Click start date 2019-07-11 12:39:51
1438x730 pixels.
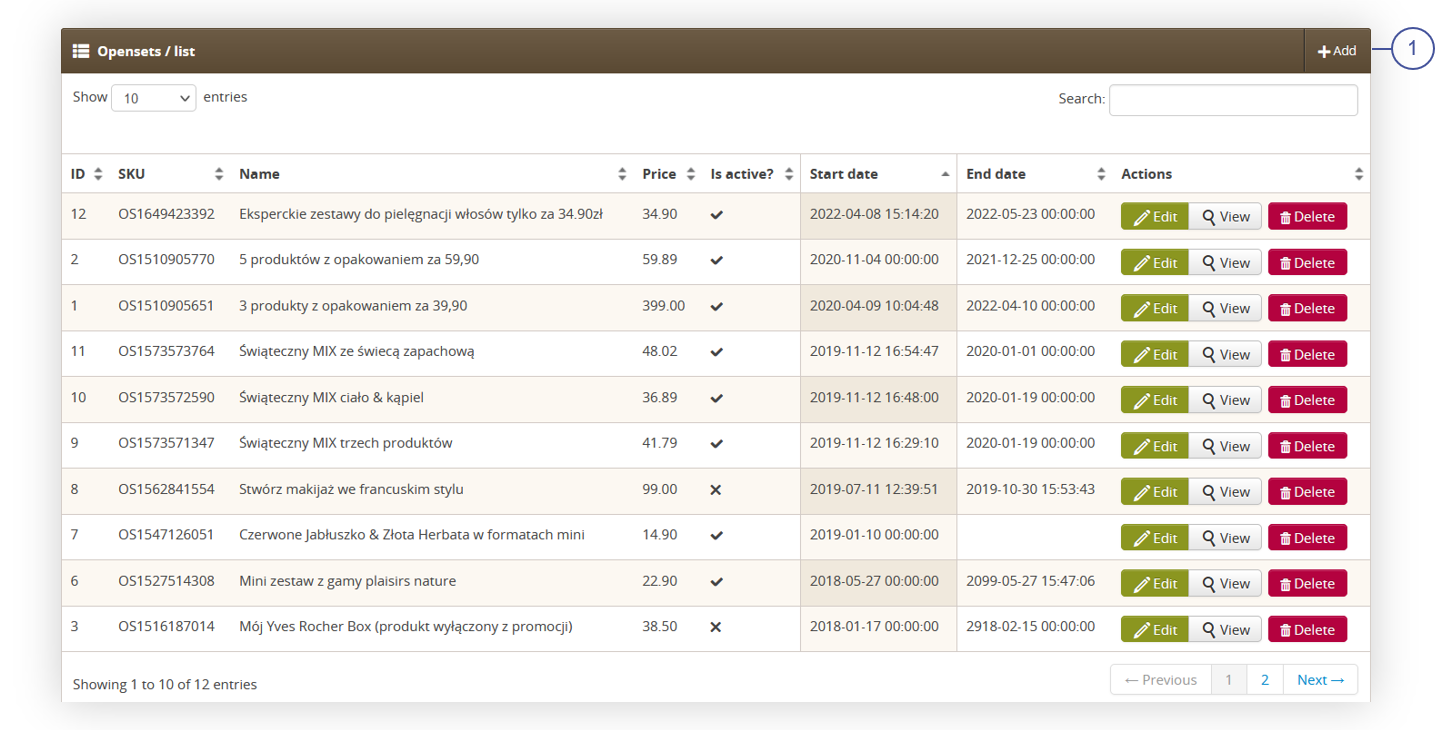[874, 489]
